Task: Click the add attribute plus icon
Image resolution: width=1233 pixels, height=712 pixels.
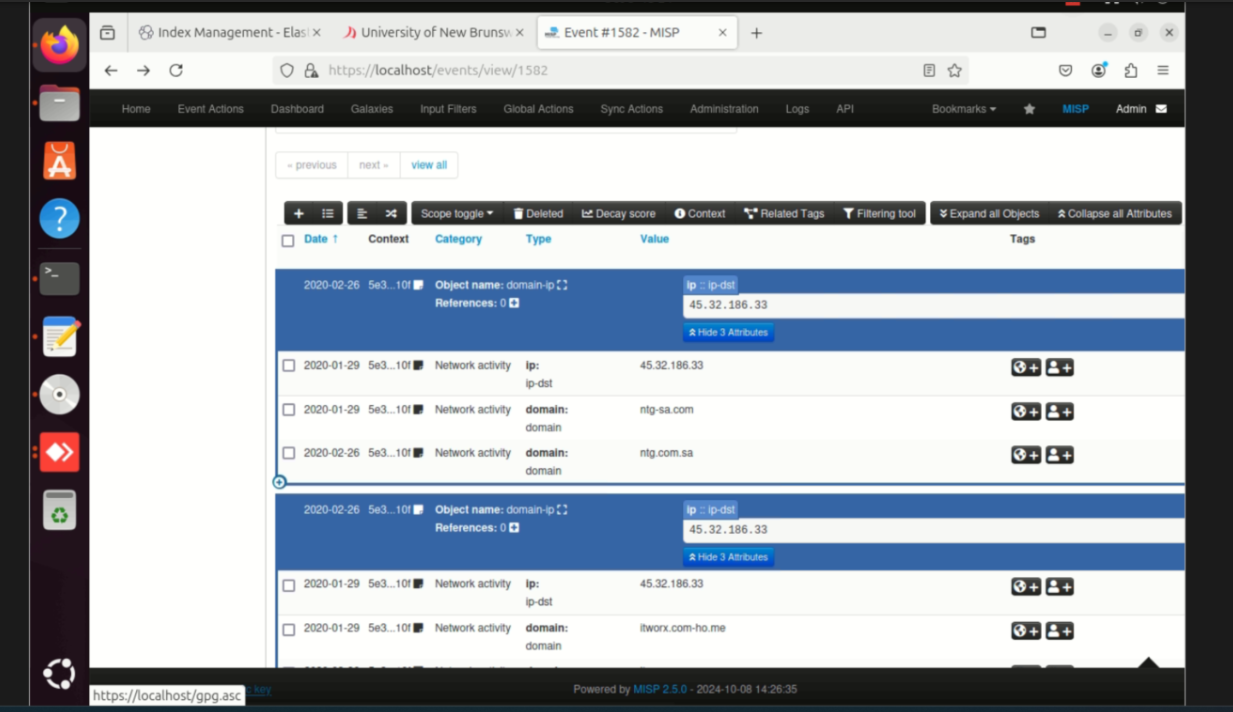Action: click(x=298, y=214)
